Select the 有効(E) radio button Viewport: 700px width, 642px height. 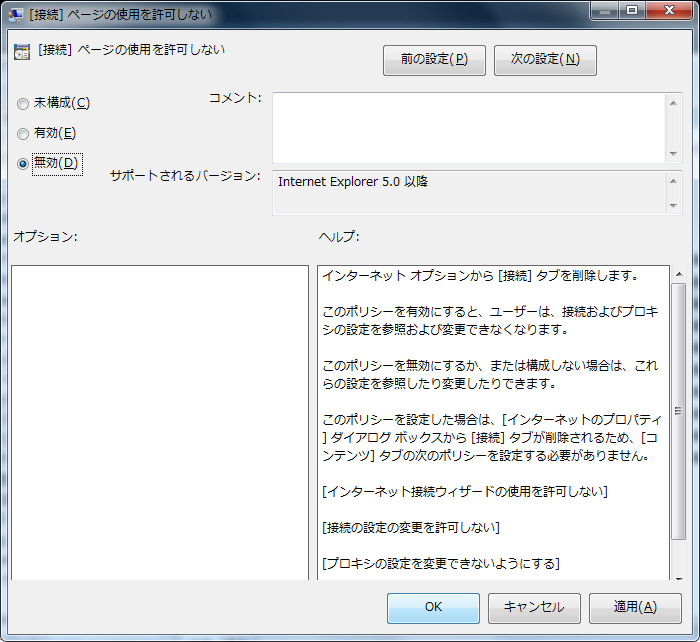click(23, 133)
